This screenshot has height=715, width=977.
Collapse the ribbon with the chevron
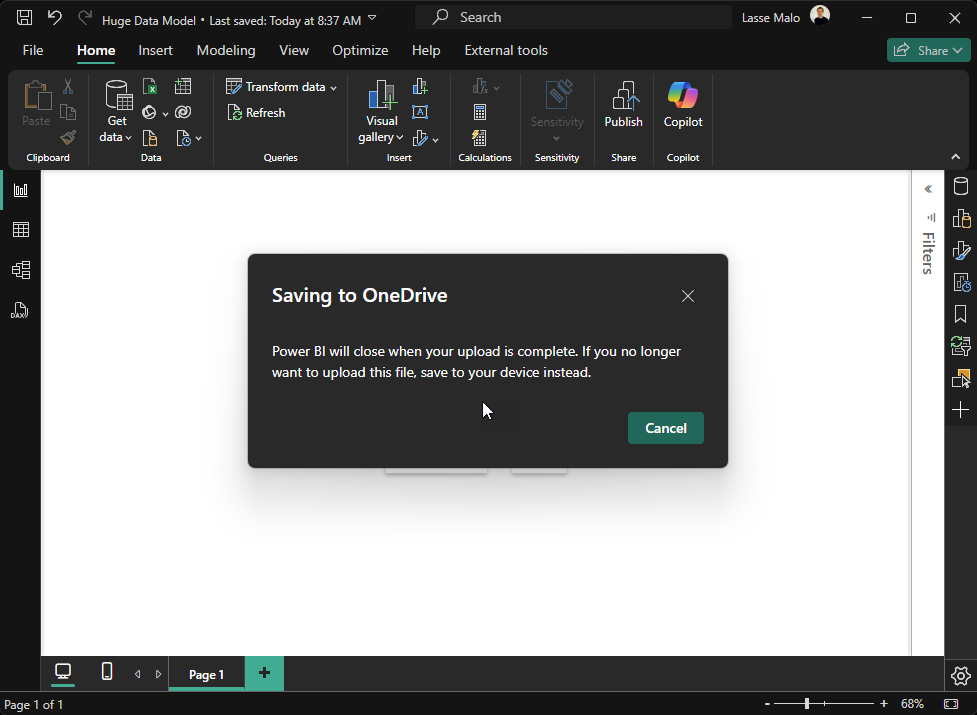[956, 157]
